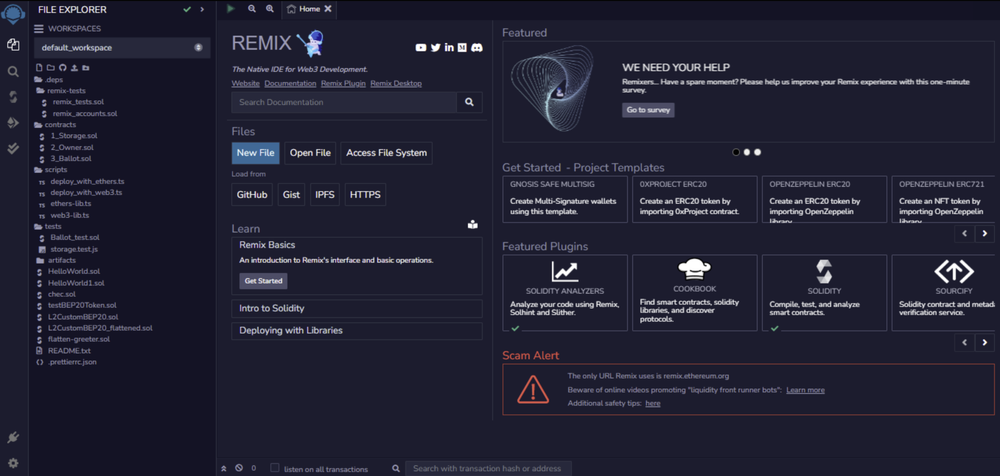Expand the Intro to Solidity section
The width and height of the screenshot is (1000, 476).
(x=357, y=308)
